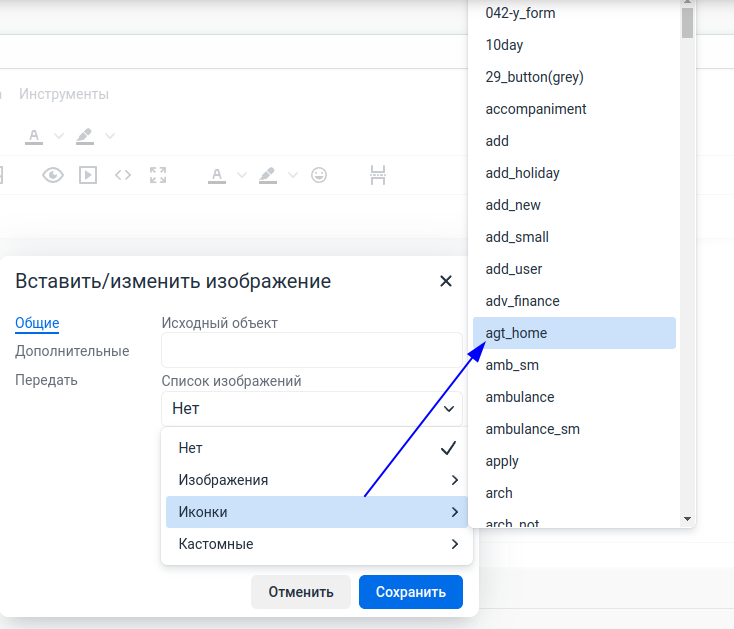This screenshot has height=629, width=734.
Task: Open the image list dropdown showing Нет
Action: coord(312,408)
